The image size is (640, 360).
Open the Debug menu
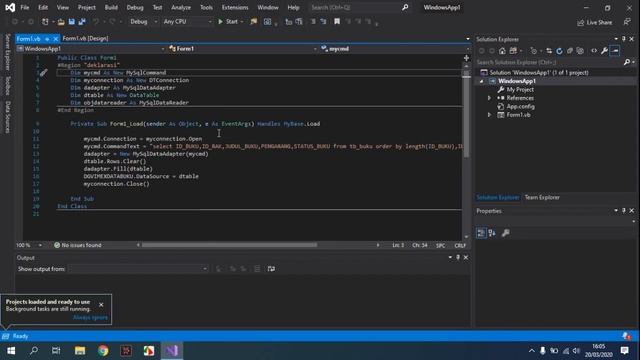click(135, 7)
